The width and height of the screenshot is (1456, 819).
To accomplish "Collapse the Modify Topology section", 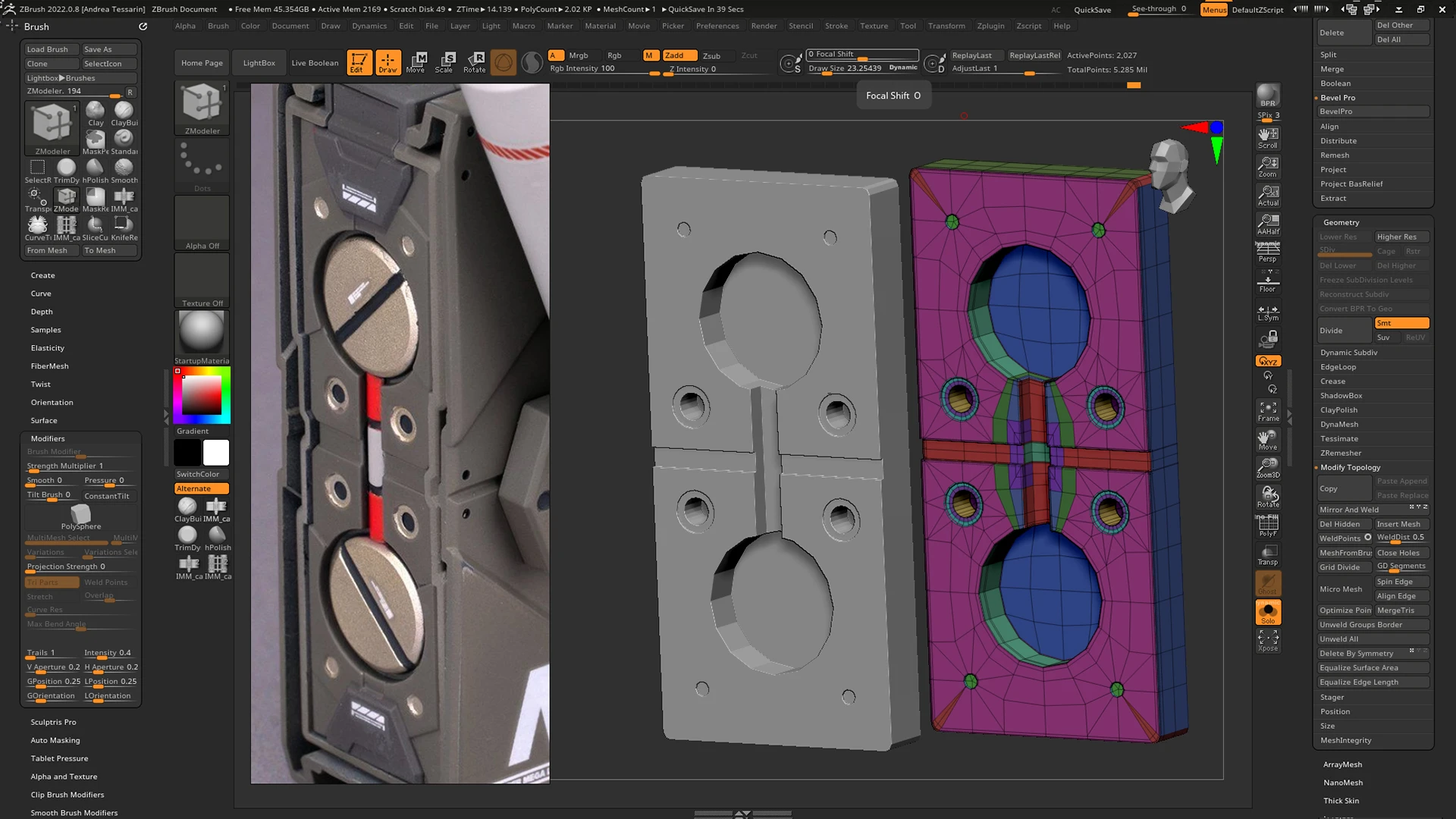I will (x=1350, y=467).
